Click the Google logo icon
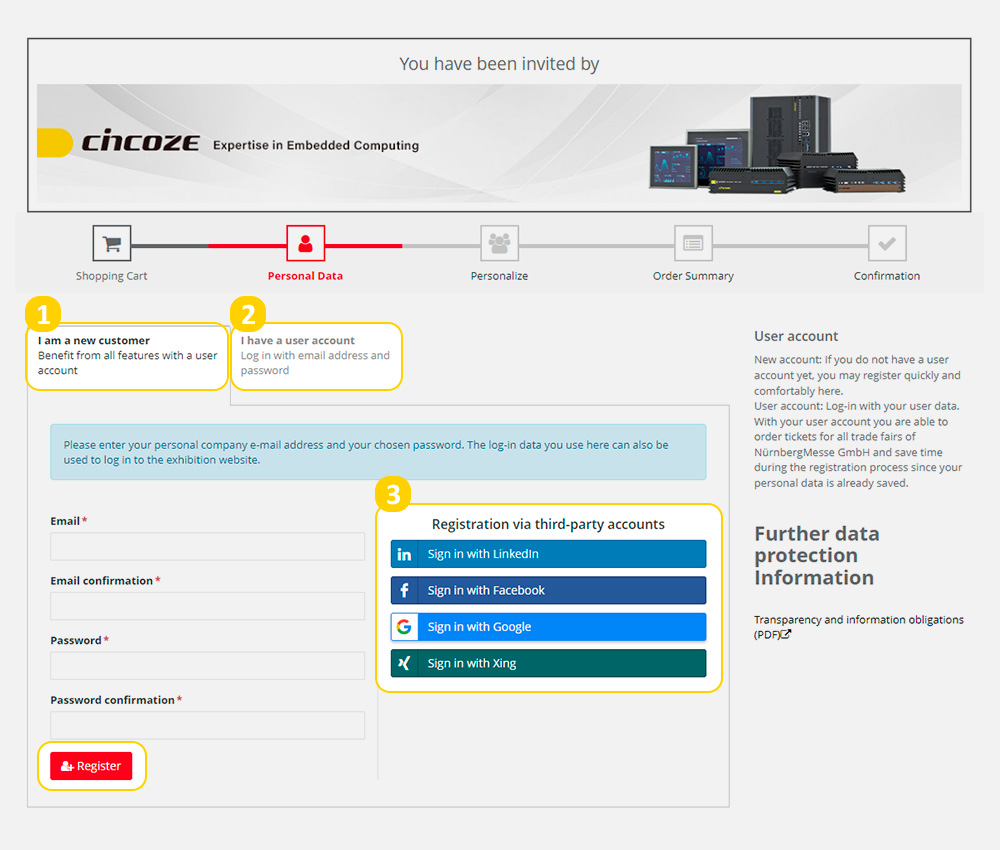This screenshot has width=1000, height=850. click(x=404, y=627)
